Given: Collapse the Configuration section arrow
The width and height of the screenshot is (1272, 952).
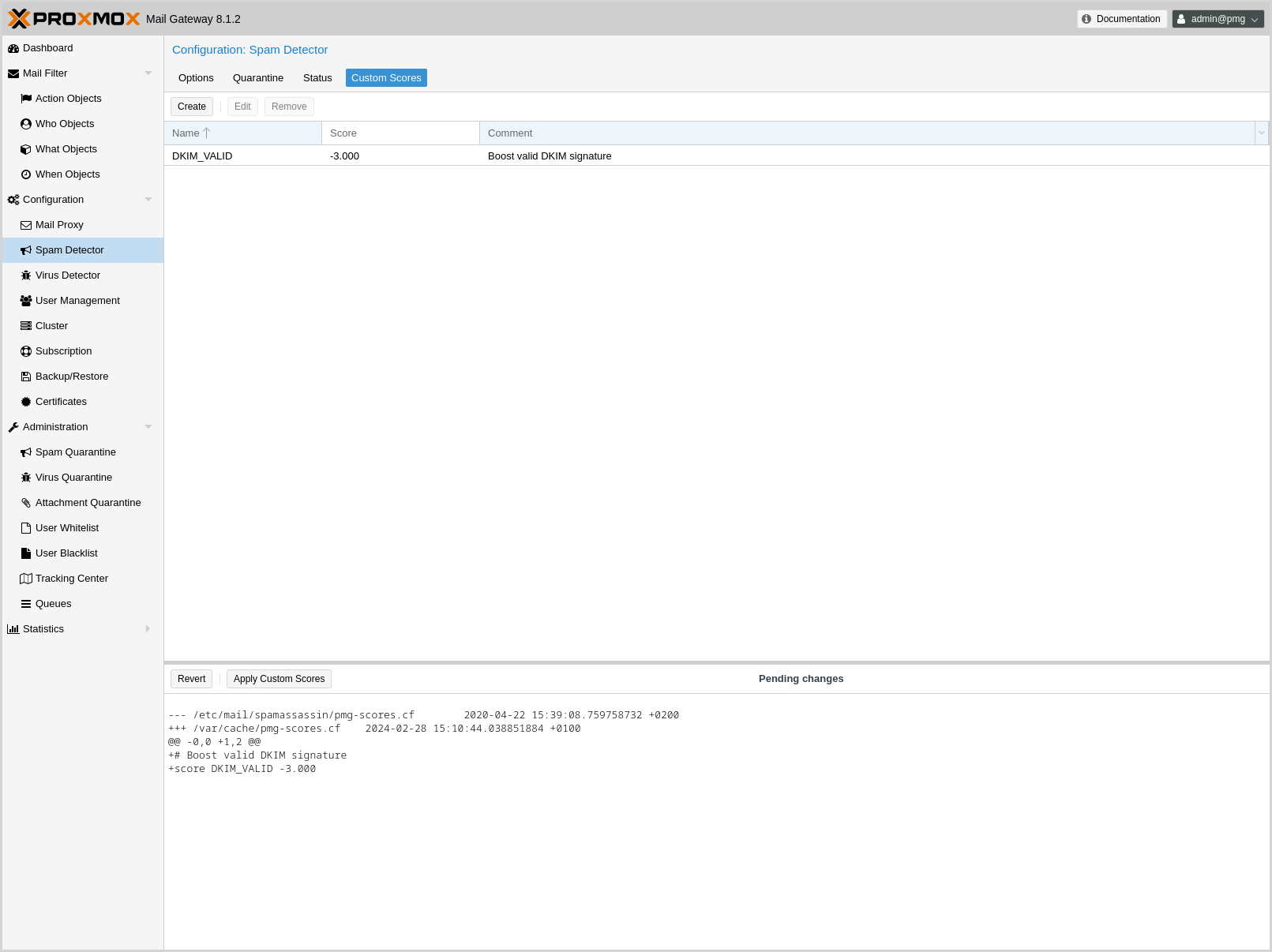Looking at the screenshot, I should (148, 200).
